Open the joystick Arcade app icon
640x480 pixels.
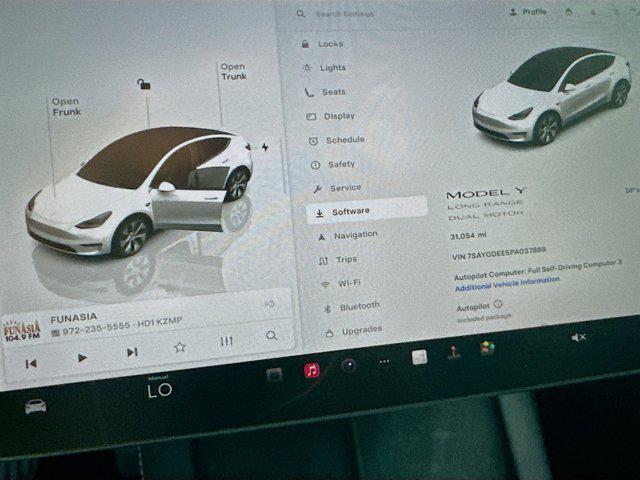(453, 352)
